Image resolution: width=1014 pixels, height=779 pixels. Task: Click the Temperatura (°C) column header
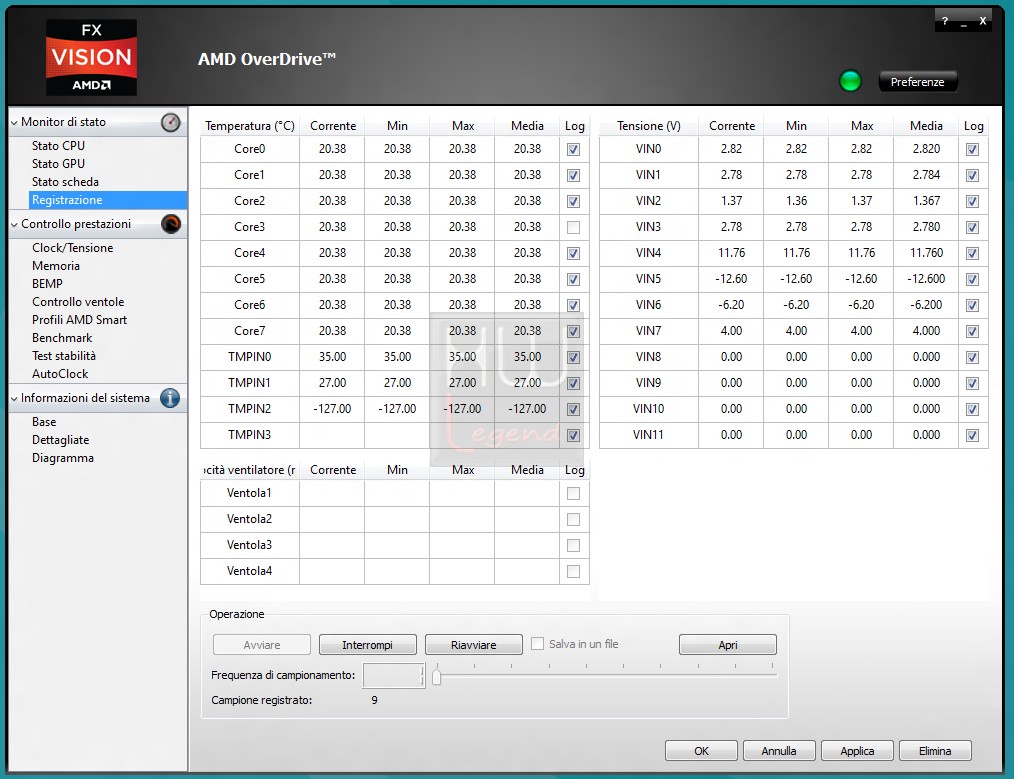250,126
